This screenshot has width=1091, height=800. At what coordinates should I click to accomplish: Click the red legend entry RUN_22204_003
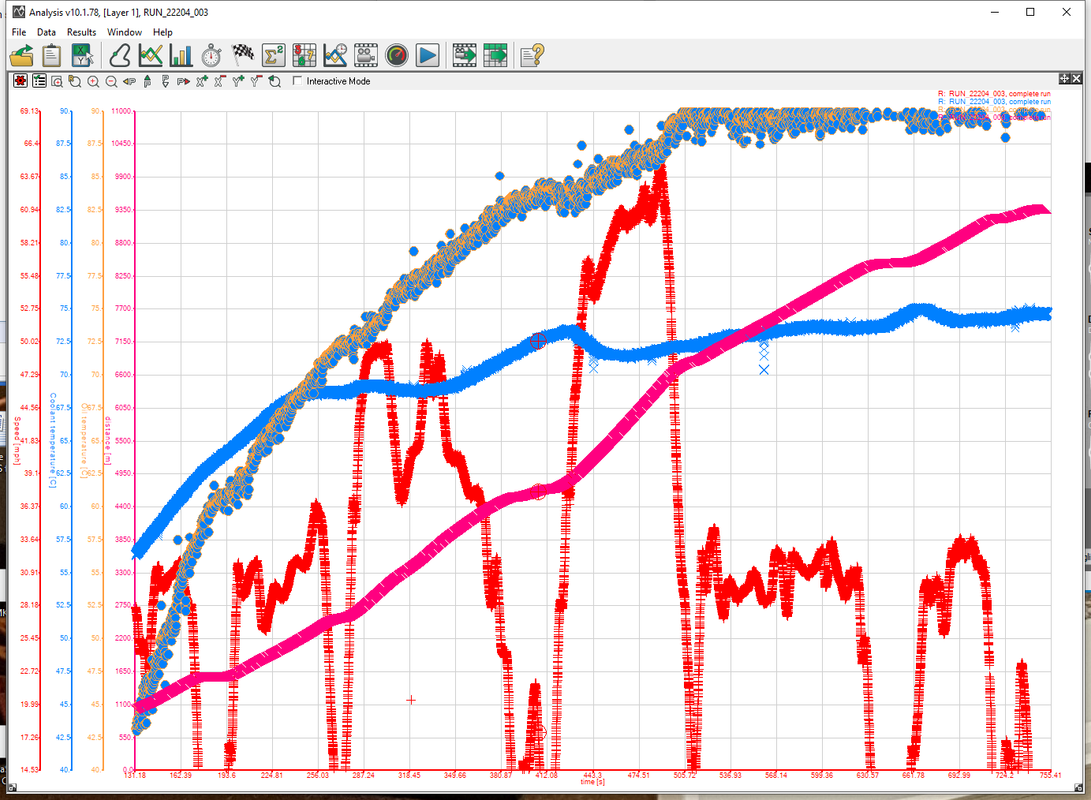pyautogui.click(x=994, y=93)
